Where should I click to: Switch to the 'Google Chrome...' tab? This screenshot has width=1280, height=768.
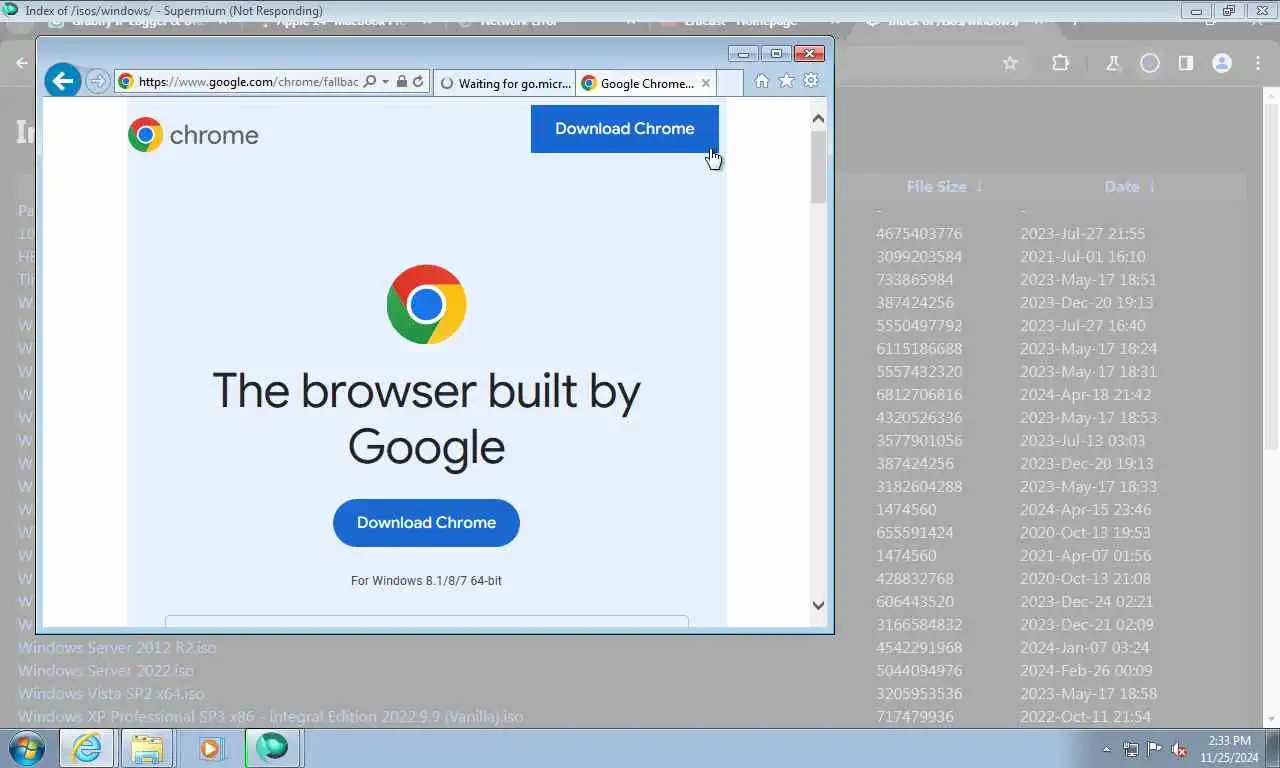coord(646,83)
